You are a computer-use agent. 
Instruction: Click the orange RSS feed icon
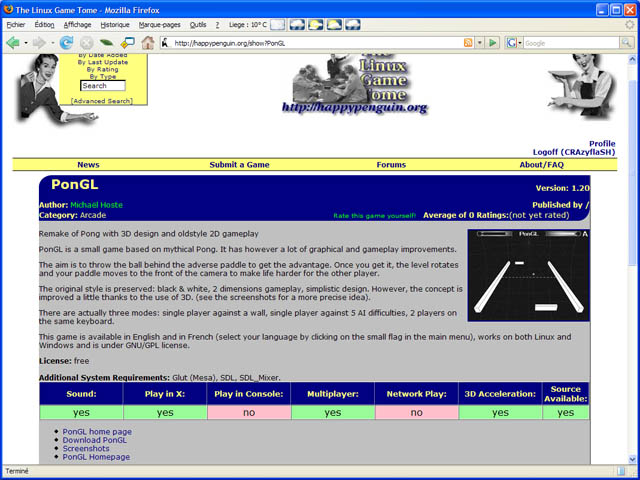coord(468,43)
